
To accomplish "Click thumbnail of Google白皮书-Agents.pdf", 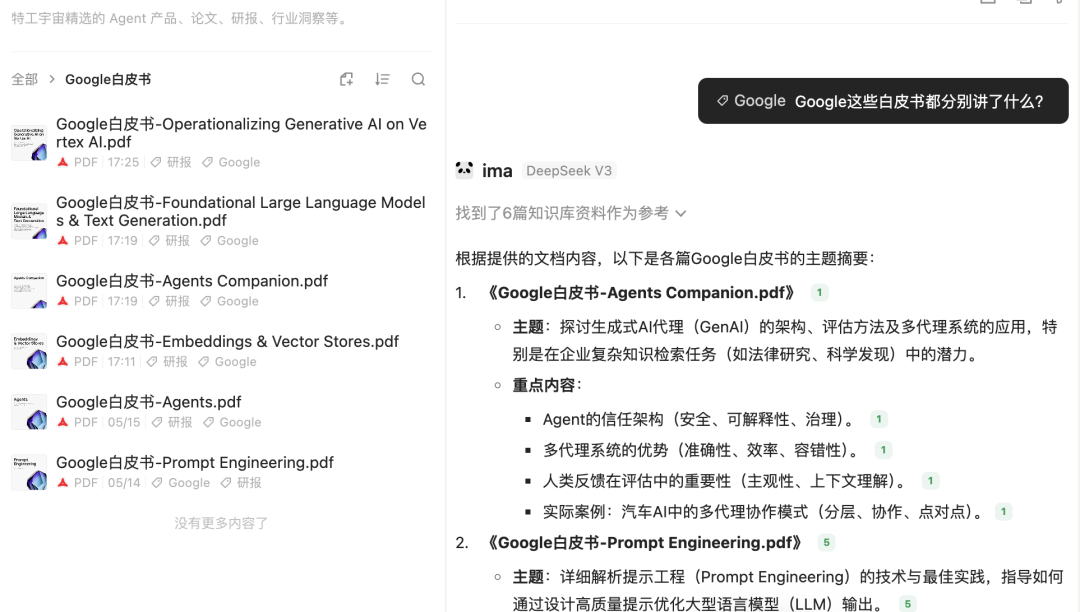I will [29, 412].
